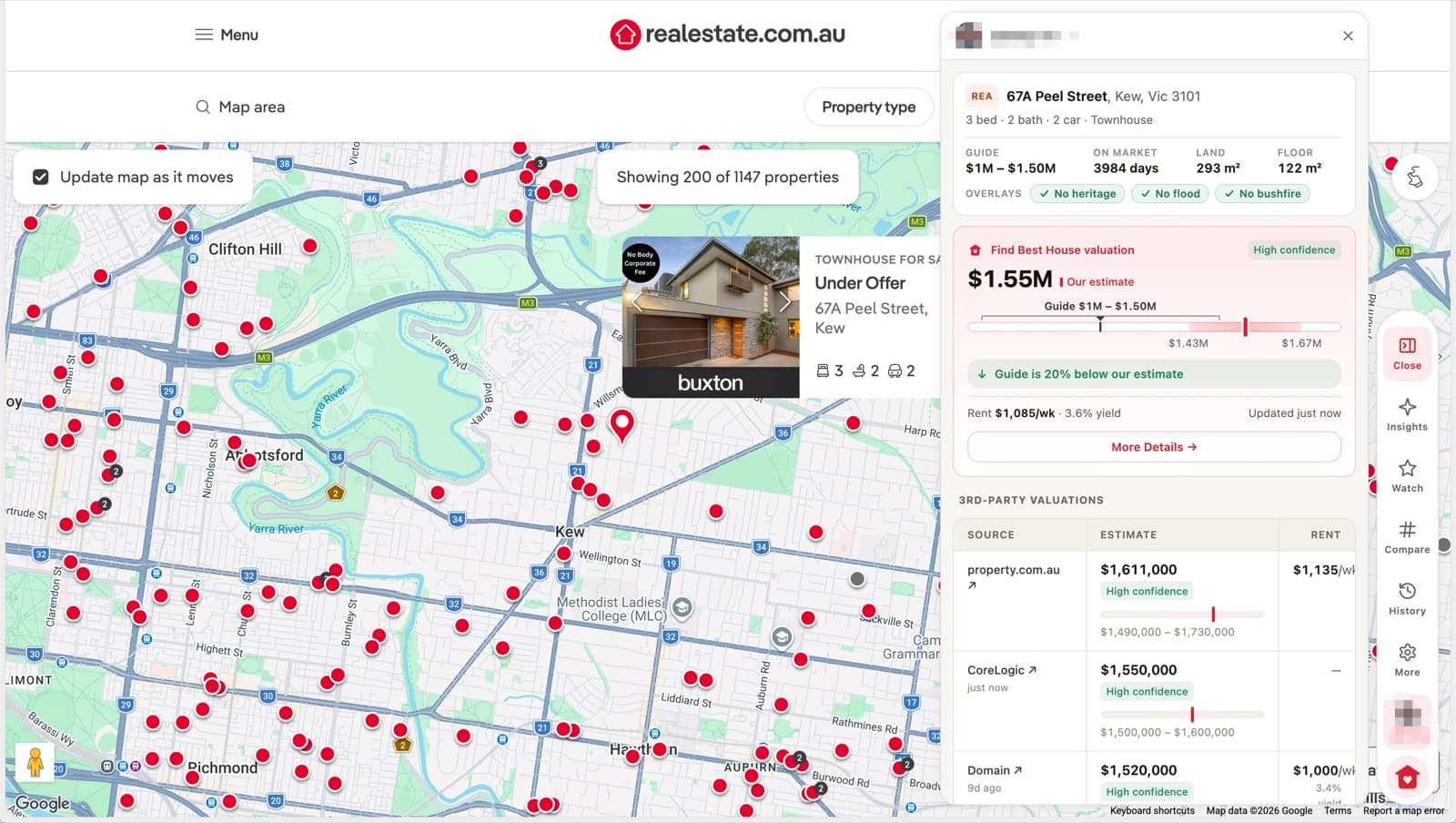The image size is (1456, 823).
Task: Click the High confidence badge in valuation card
Action: (1294, 250)
